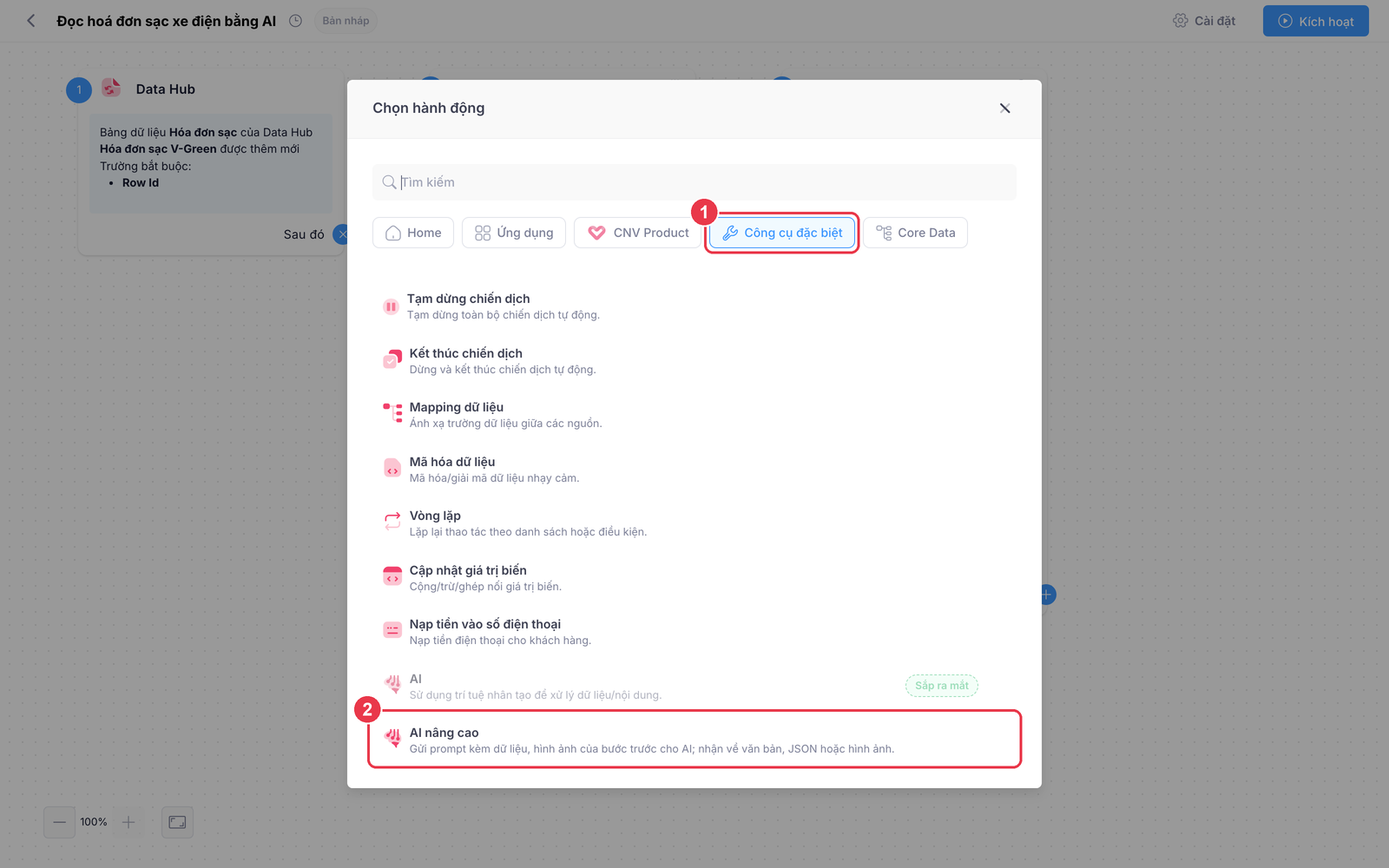Close the Chọn hành động dialog
Screen dimensions: 1389x868
click(1004, 108)
